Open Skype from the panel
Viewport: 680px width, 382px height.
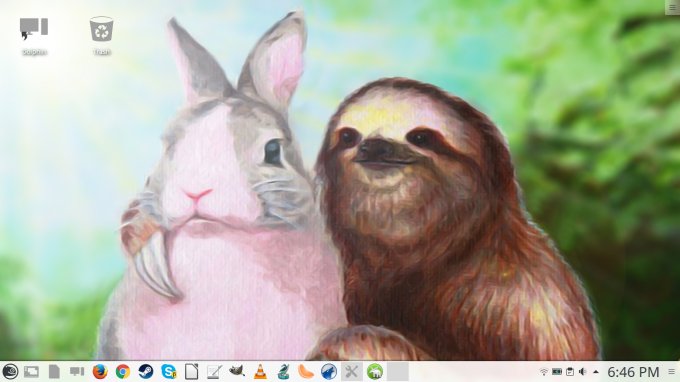[169, 372]
